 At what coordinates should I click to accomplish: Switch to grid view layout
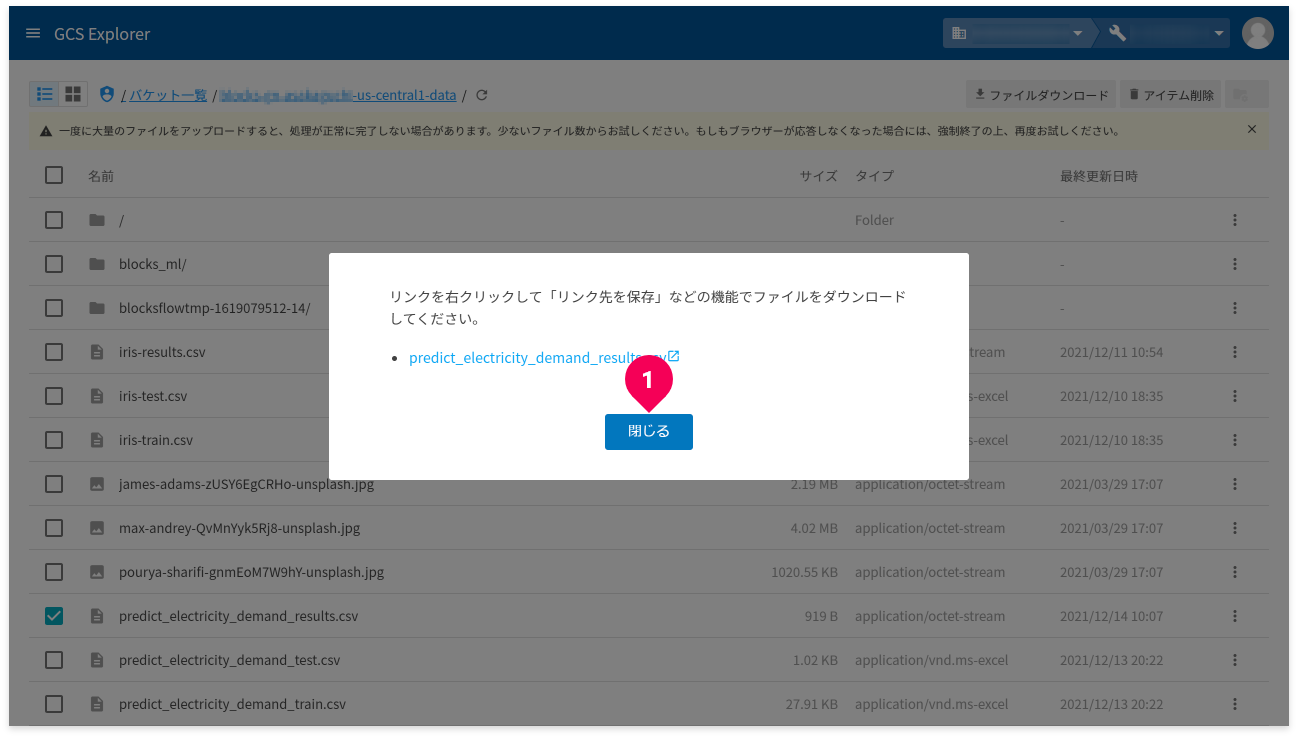pos(73,94)
